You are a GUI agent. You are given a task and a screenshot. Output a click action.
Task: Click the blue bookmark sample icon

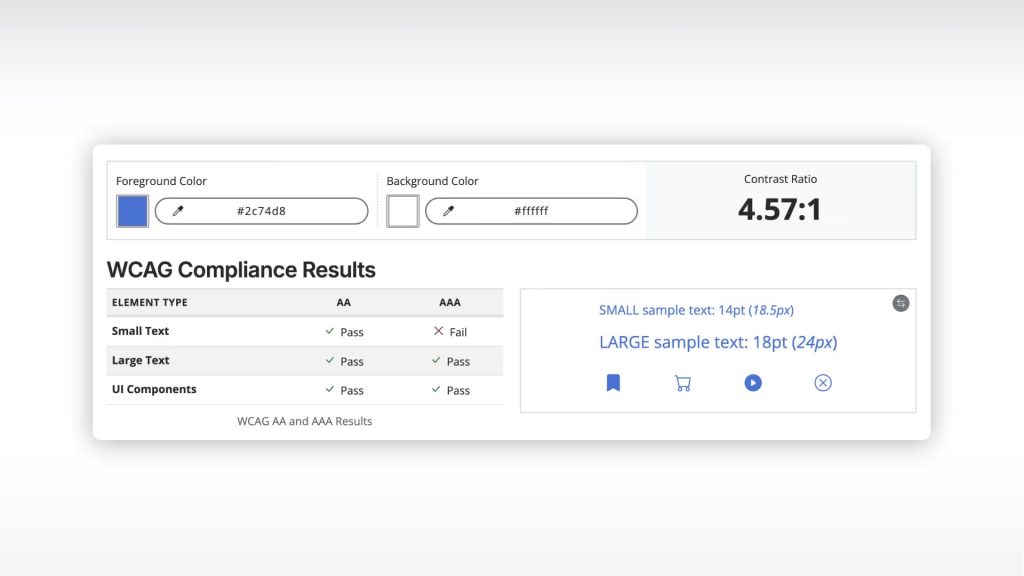point(613,383)
